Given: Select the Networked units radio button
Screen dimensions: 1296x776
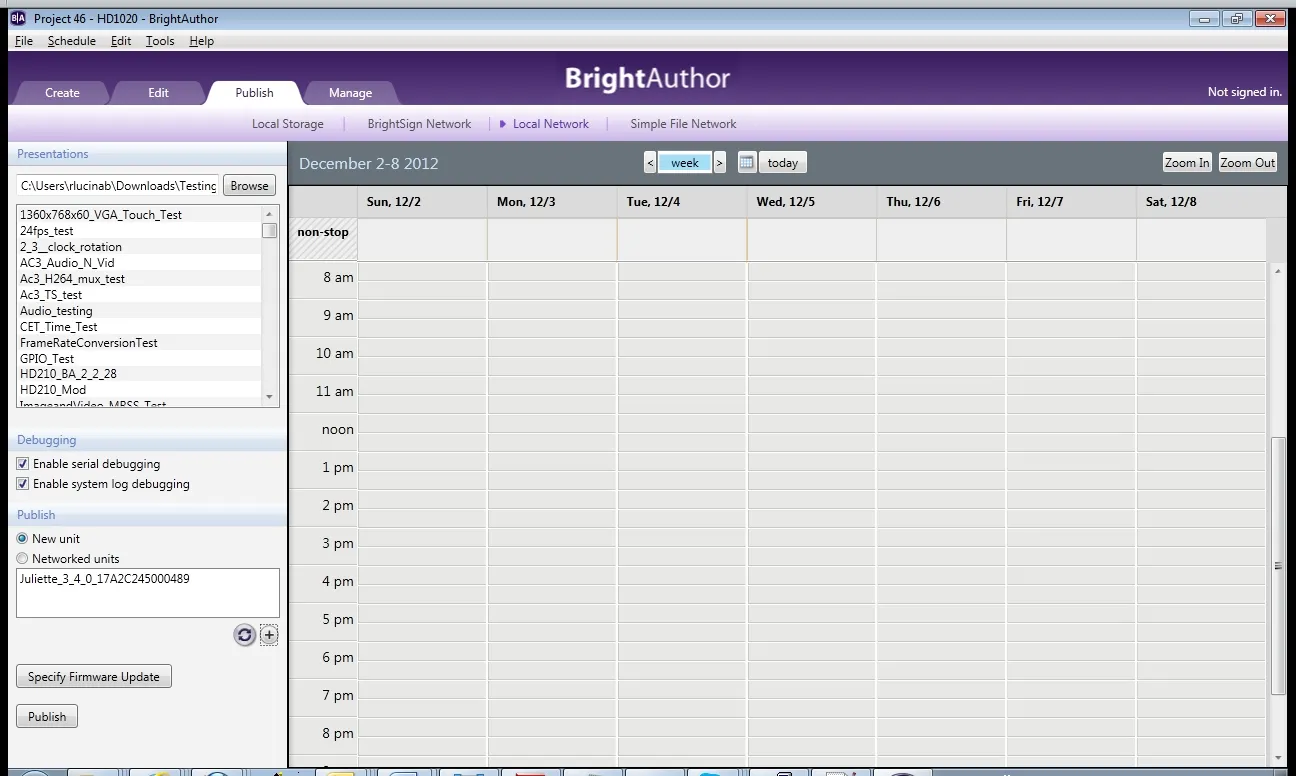Looking at the screenshot, I should [22, 559].
